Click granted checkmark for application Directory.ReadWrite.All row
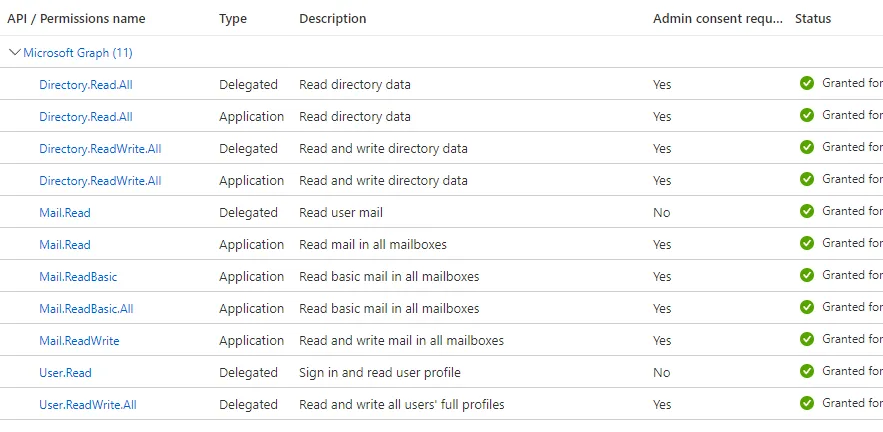This screenshot has width=883, height=432. [807, 179]
